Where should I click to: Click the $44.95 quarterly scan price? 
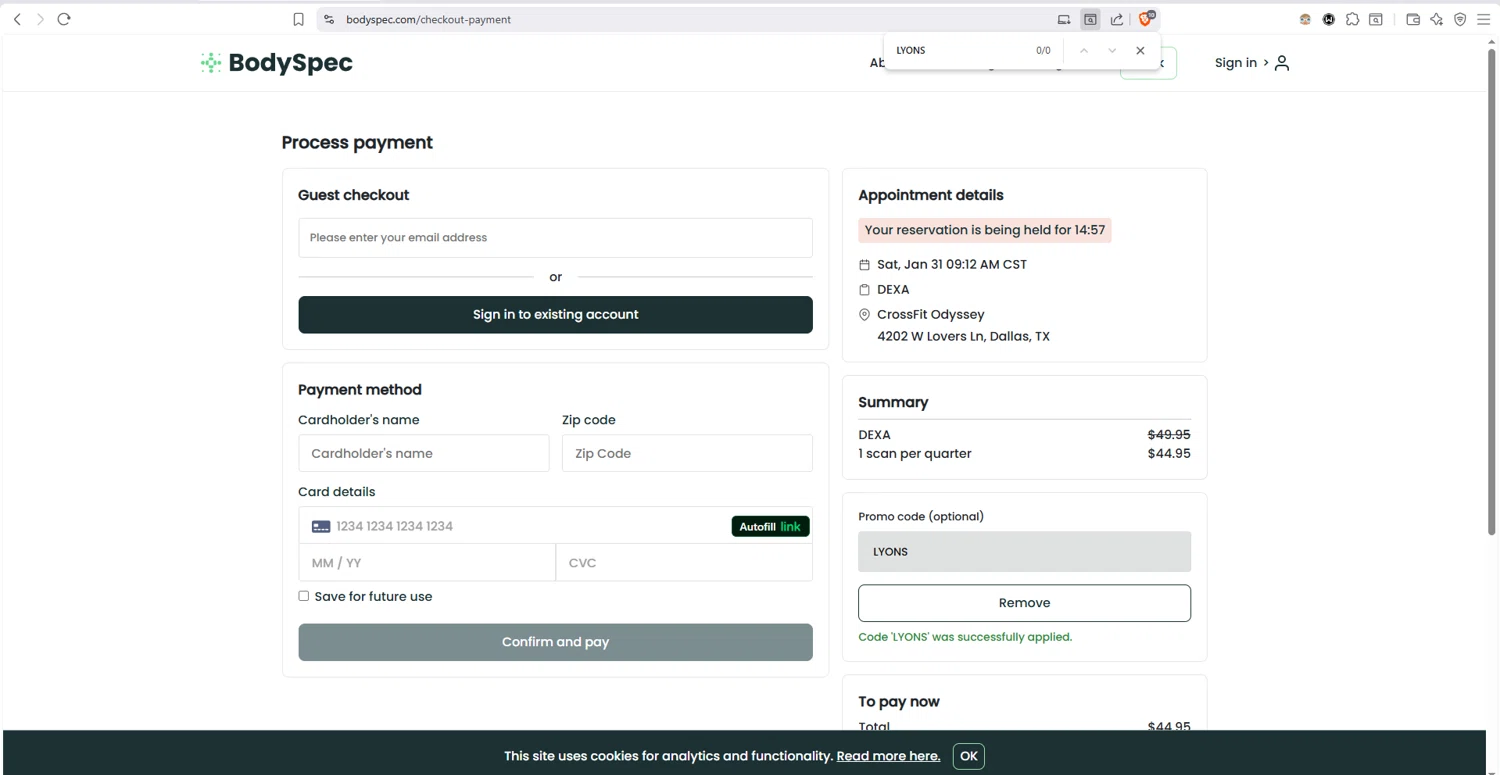click(x=1169, y=454)
